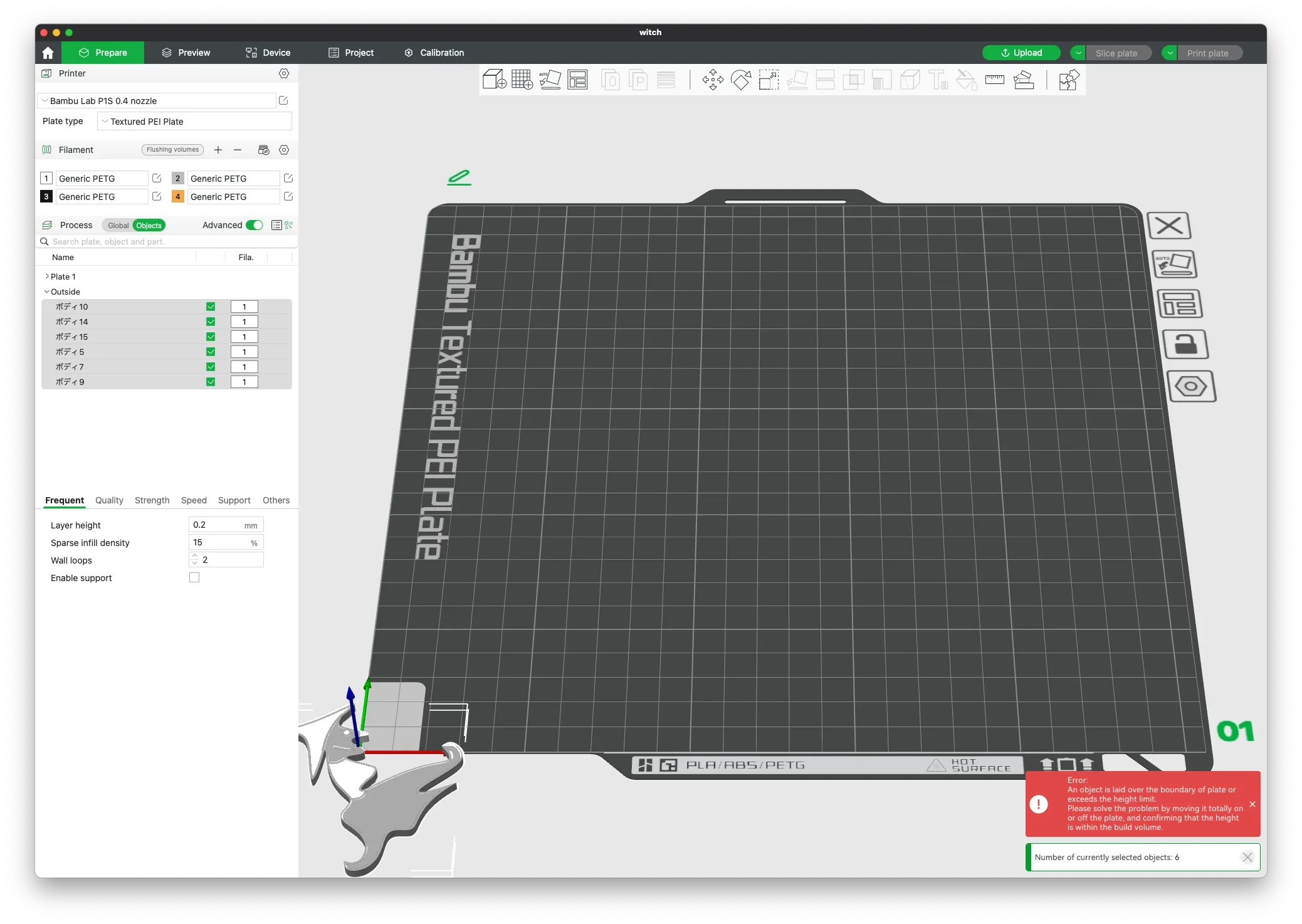
Task: Uncheck the printable box for ボディ 15
Action: pos(211,337)
